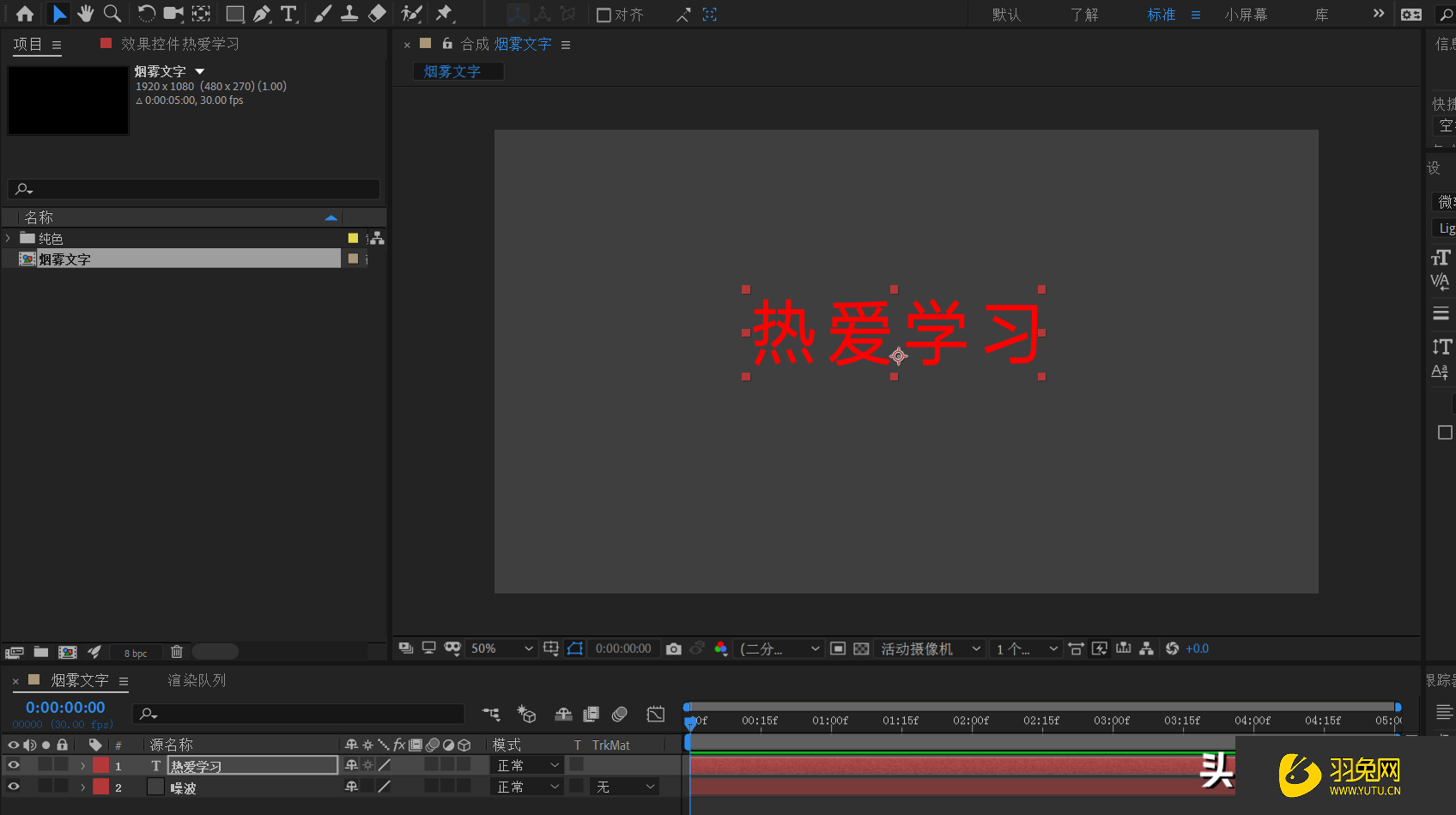
Task: Select the Pan Behind anchor point tool
Action: [x=201, y=14]
